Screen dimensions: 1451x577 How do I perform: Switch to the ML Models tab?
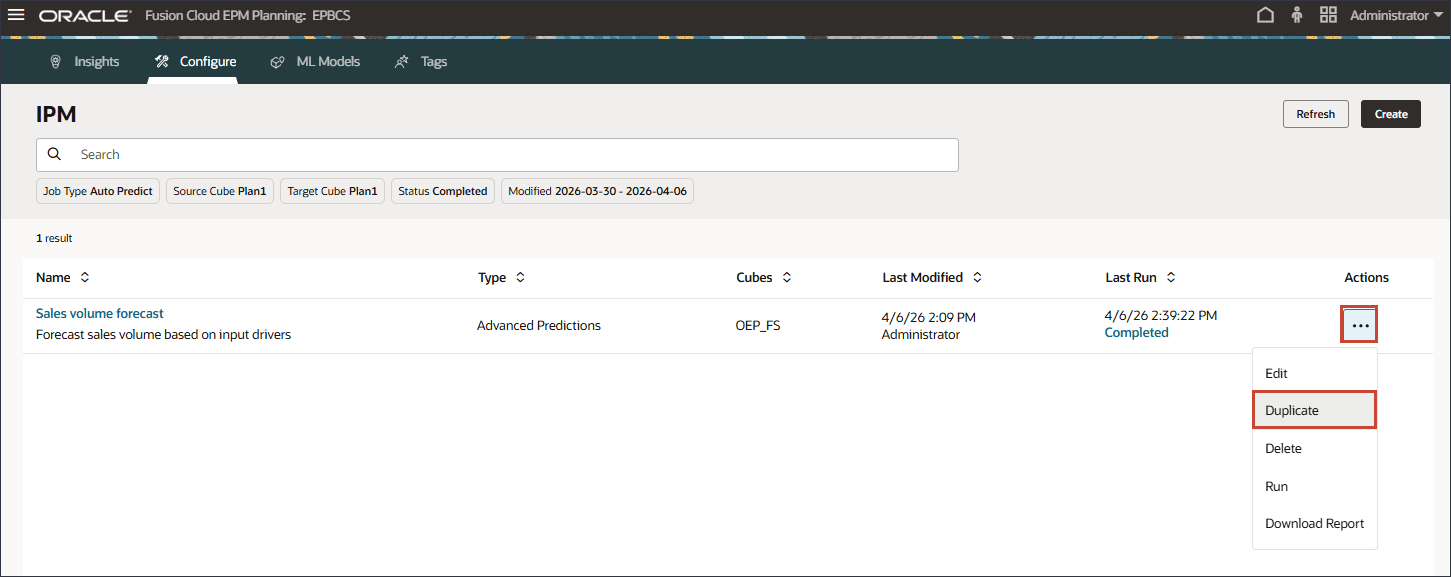[x=314, y=62]
